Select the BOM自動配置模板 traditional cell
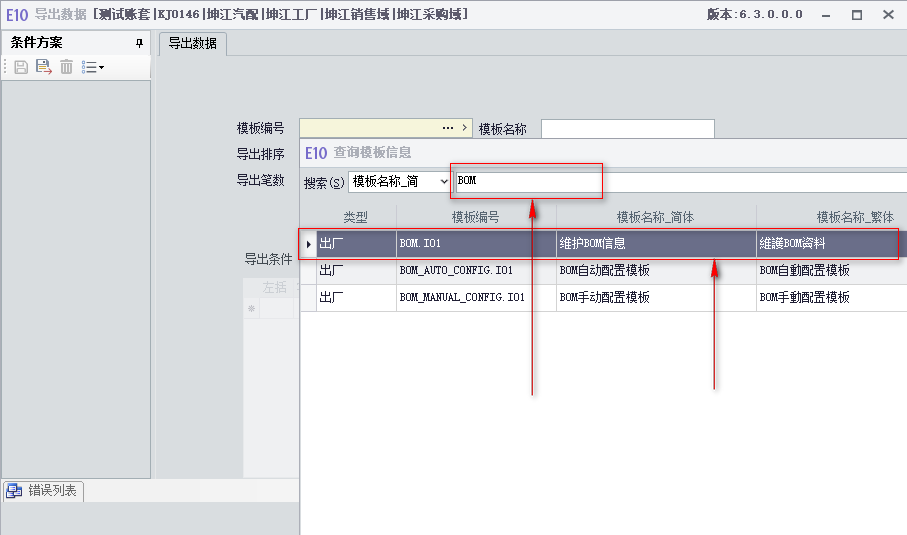Image resolution: width=907 pixels, height=535 pixels. [832, 271]
